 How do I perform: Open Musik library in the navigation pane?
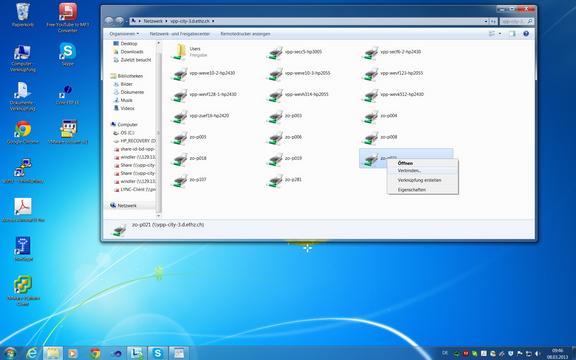[x=123, y=100]
